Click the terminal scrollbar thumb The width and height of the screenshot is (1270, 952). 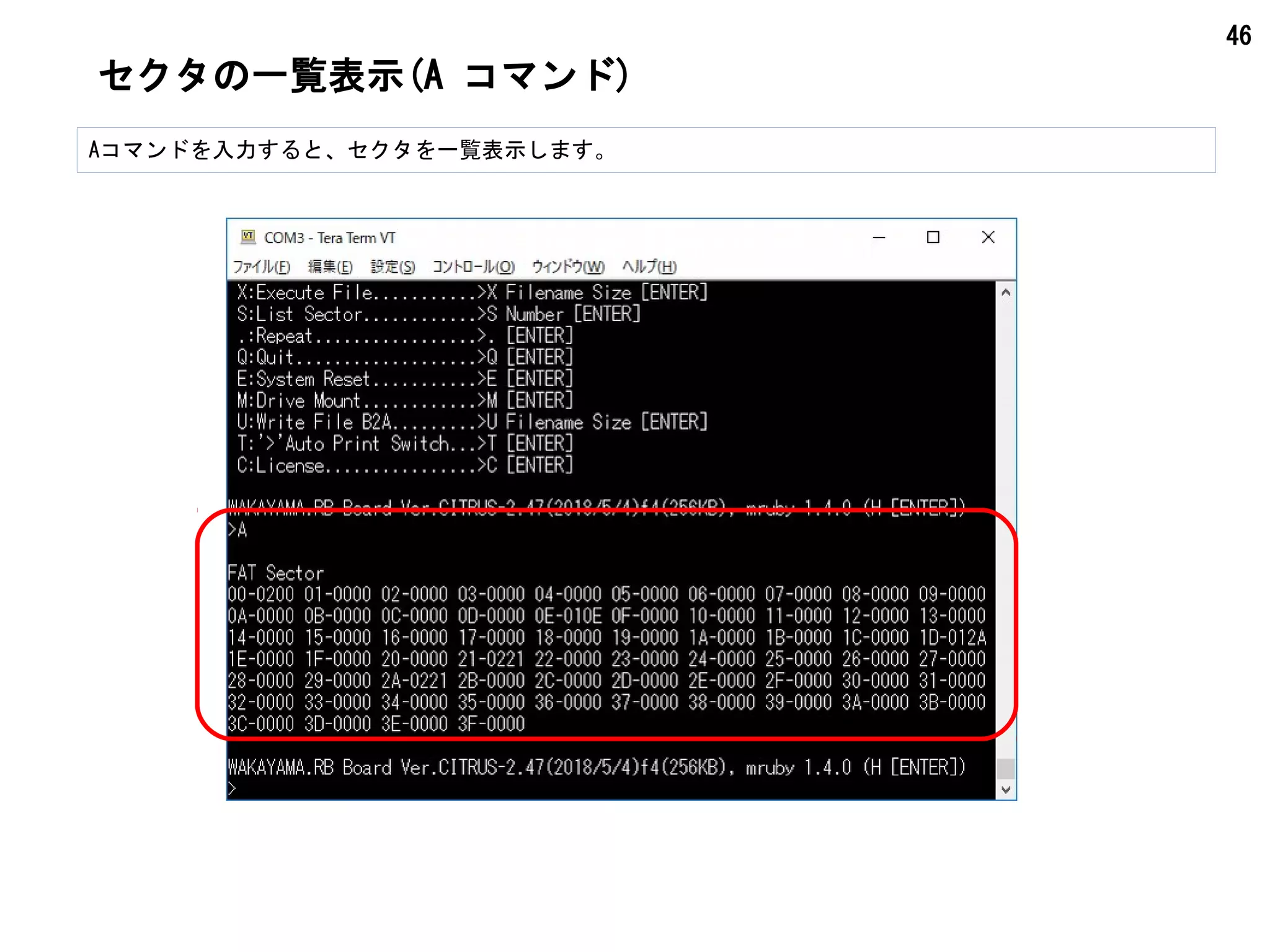click(x=1006, y=769)
